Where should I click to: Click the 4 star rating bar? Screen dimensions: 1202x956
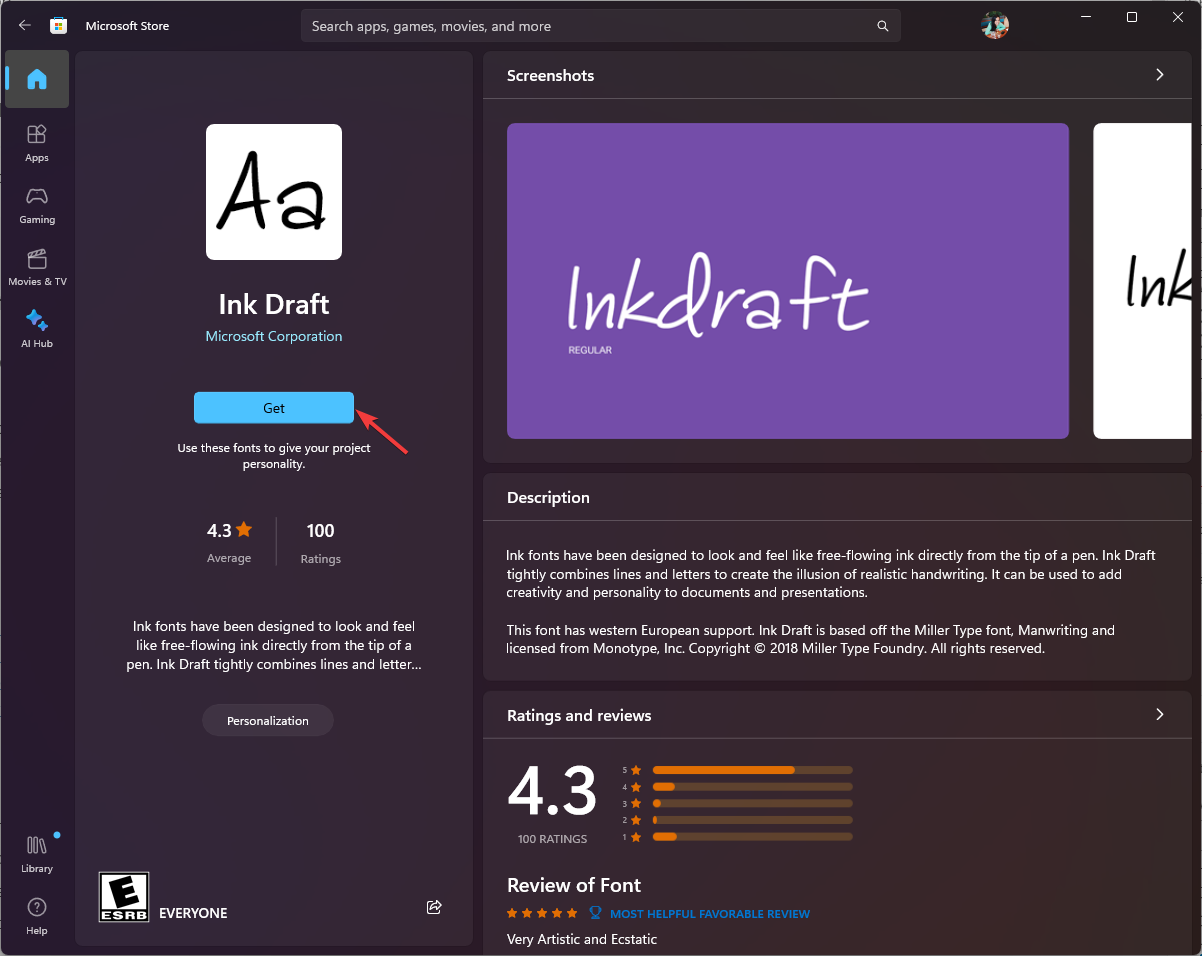tap(753, 787)
